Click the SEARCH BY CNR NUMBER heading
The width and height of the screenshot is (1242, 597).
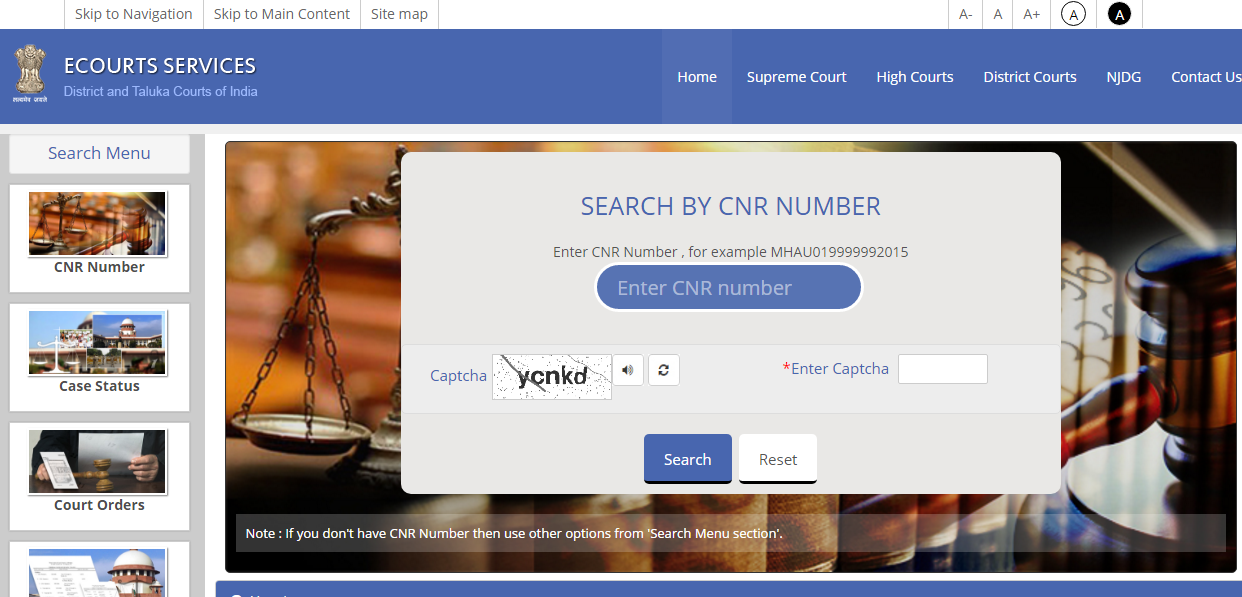point(731,207)
